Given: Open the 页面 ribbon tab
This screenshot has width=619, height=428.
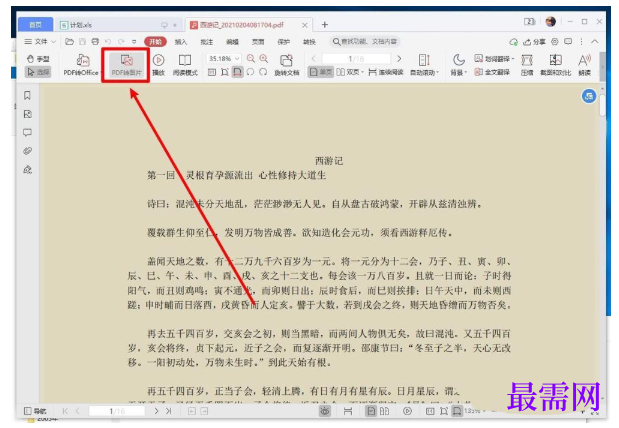Looking at the screenshot, I should 258,42.
